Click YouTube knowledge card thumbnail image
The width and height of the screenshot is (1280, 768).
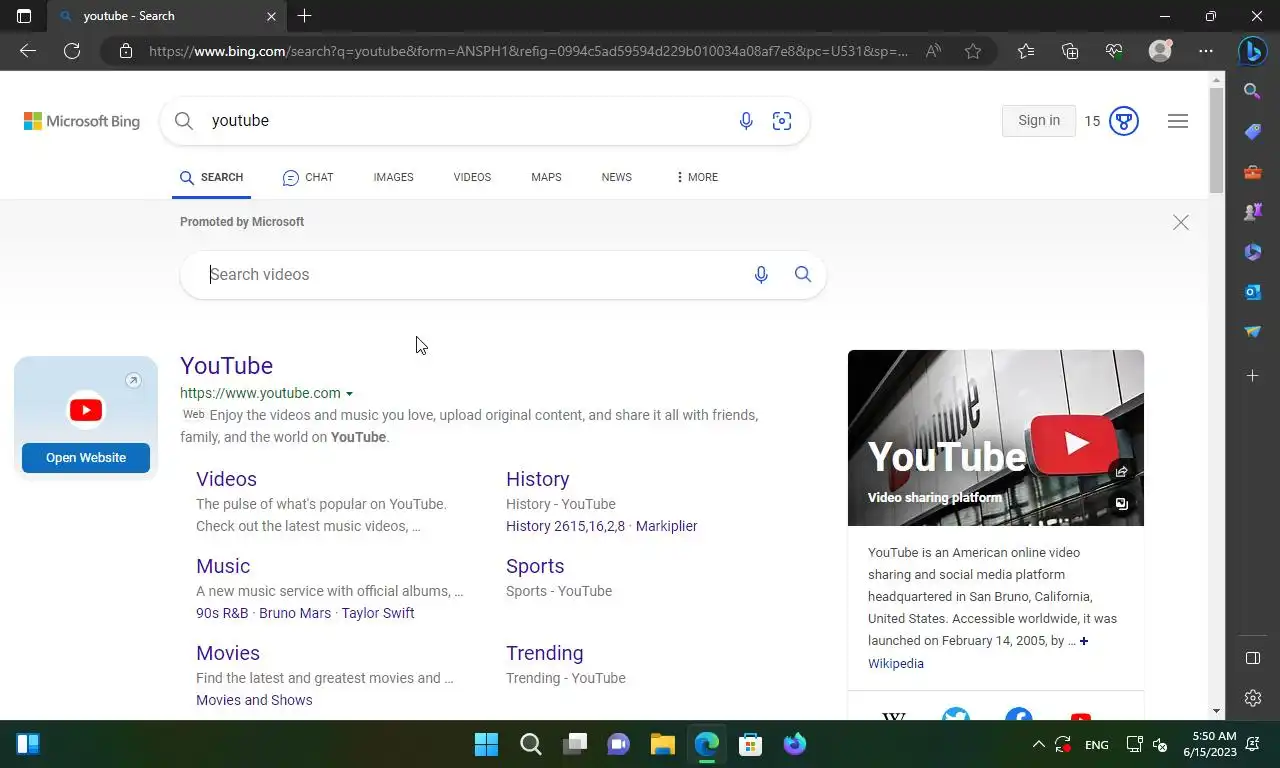pyautogui.click(x=995, y=438)
